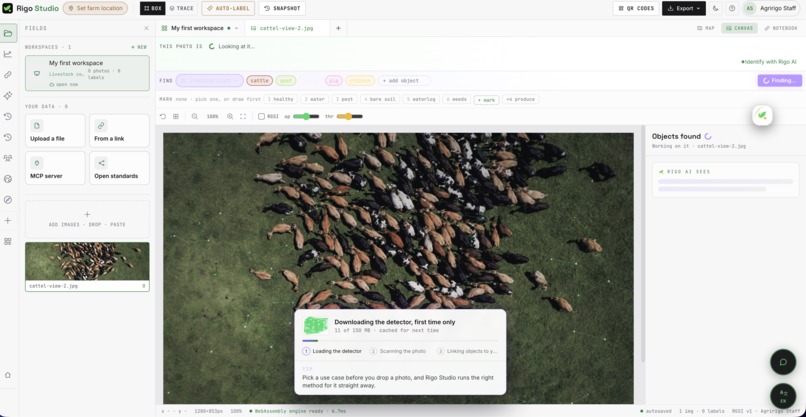
Task: Adjust the yellow thr slider
Action: coord(350,117)
